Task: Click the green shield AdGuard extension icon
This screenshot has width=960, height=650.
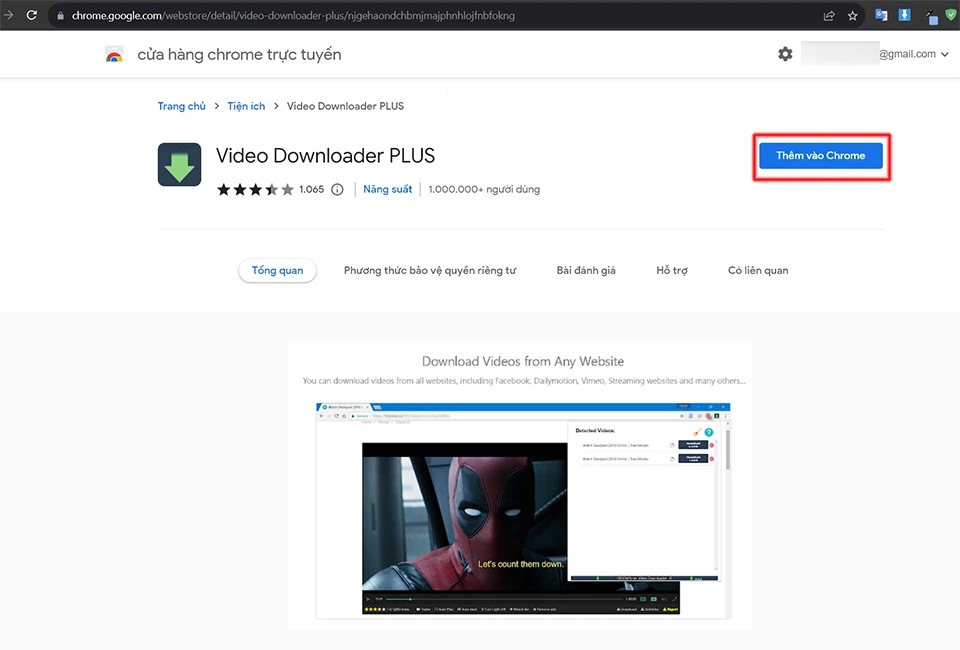Action: (951, 16)
